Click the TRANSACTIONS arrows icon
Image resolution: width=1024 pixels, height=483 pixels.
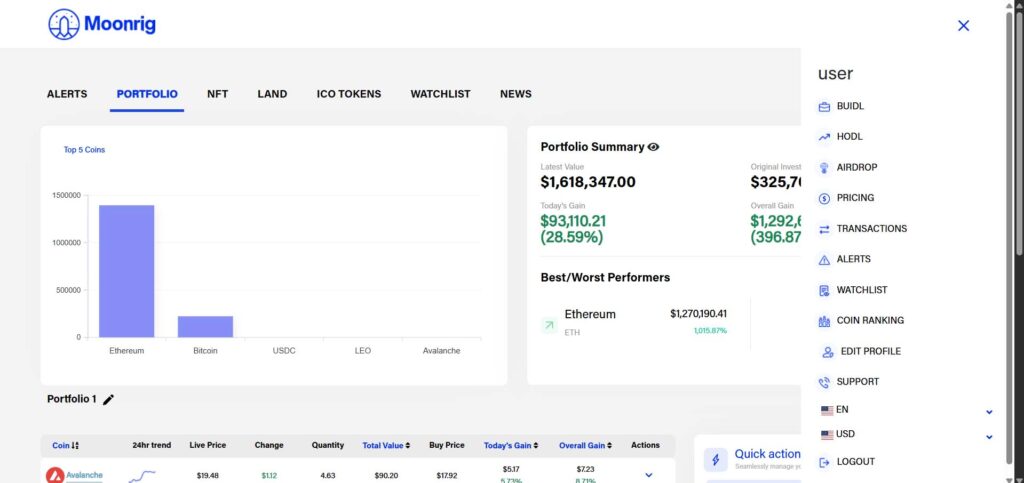pyautogui.click(x=824, y=229)
